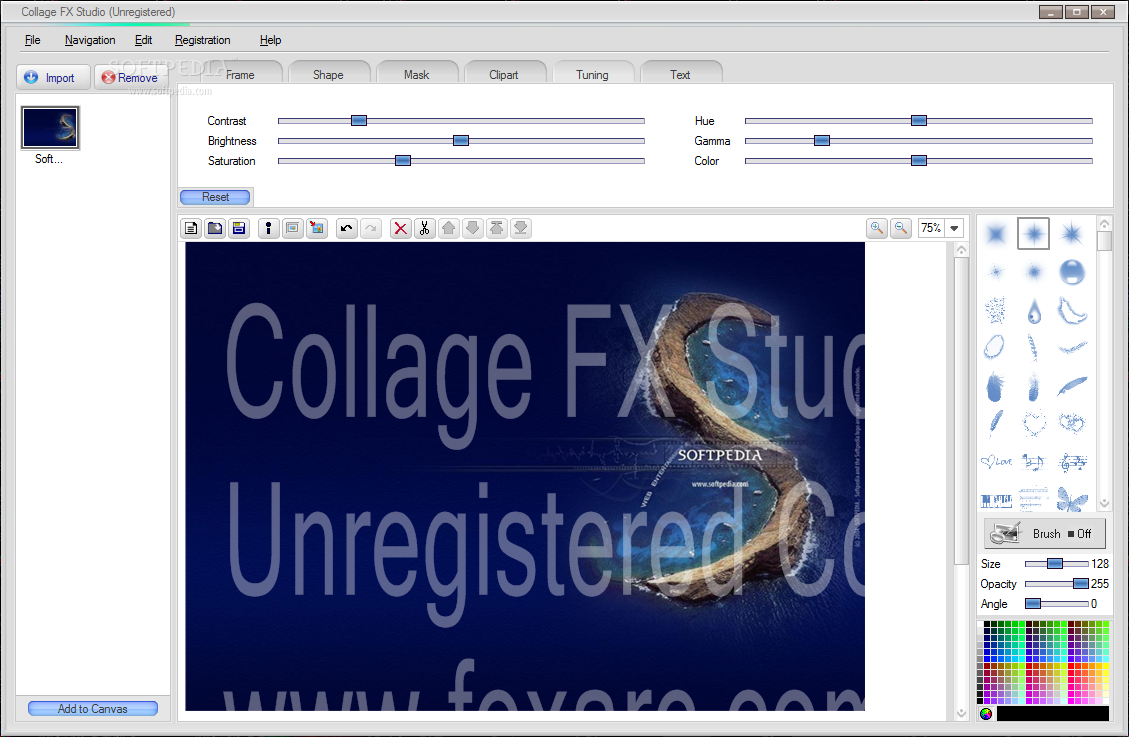This screenshot has height=737, width=1129.
Task: Open the Registration menu
Action: pyautogui.click(x=202, y=40)
